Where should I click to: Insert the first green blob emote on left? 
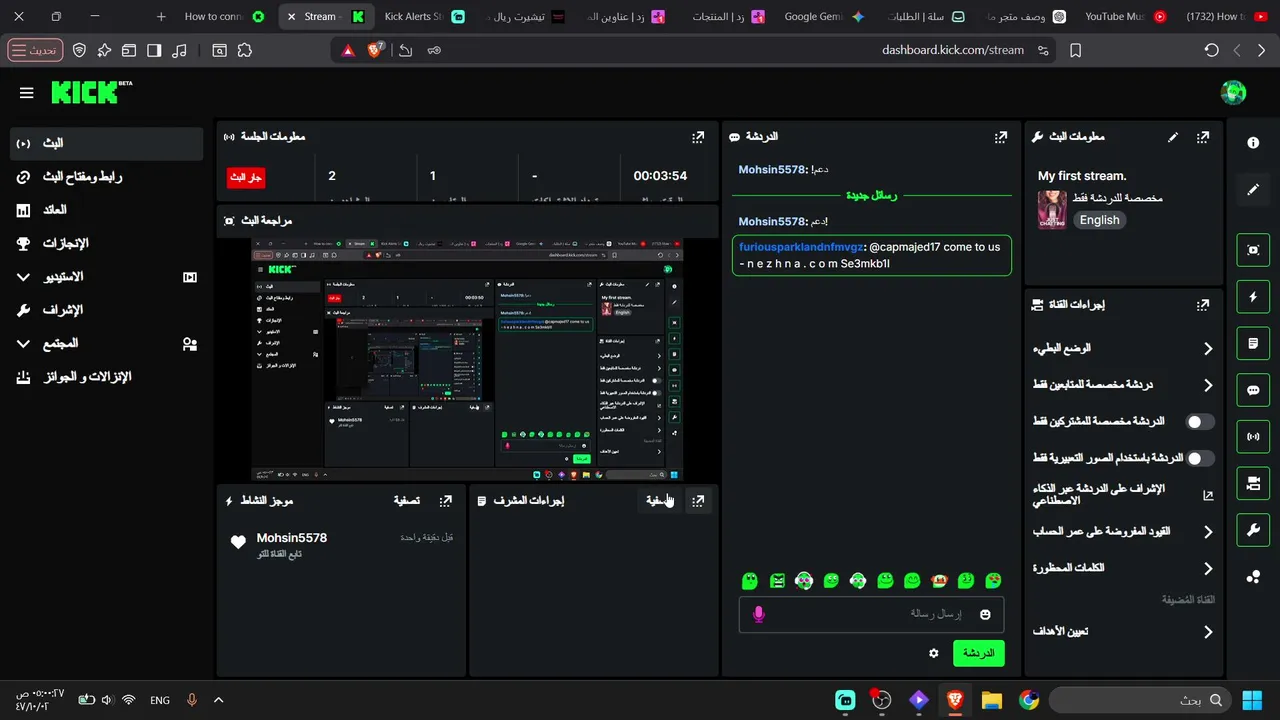[x=750, y=580]
